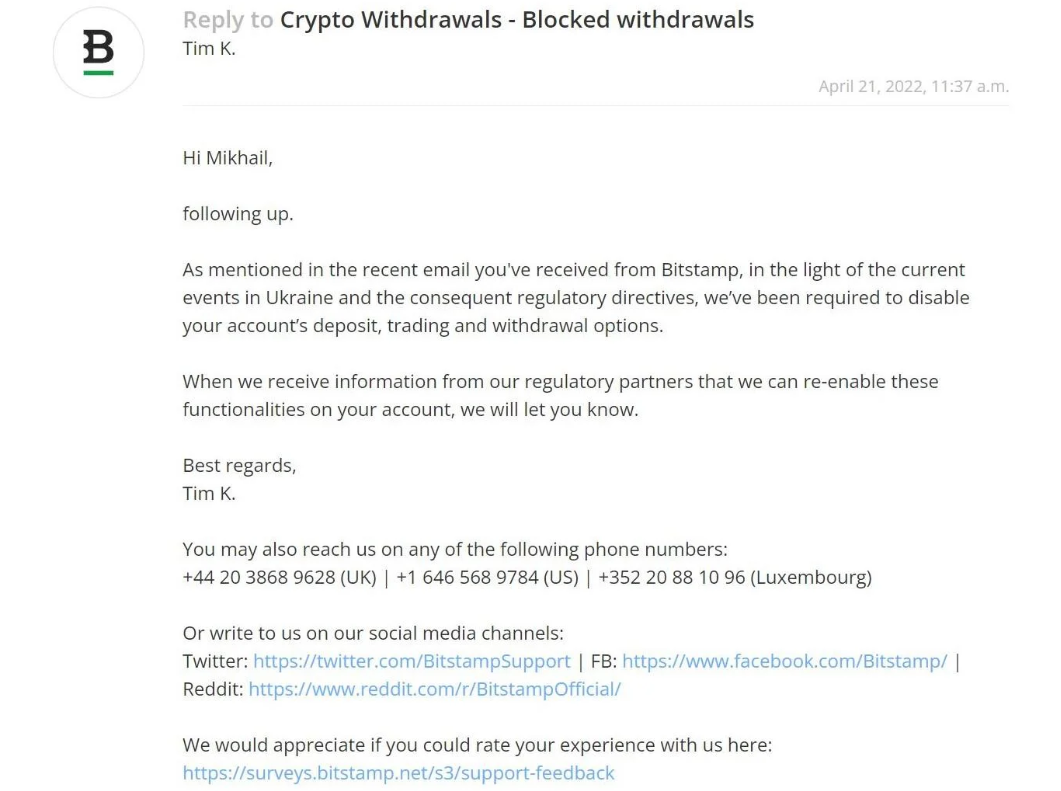This screenshot has height=791, width=1061.
Task: Click the 'following up.' line
Action: point(238,214)
